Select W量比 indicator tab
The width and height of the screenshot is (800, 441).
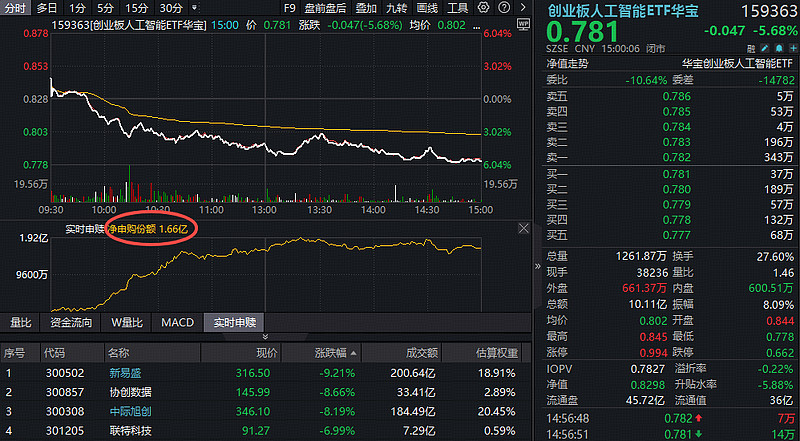click(x=127, y=323)
